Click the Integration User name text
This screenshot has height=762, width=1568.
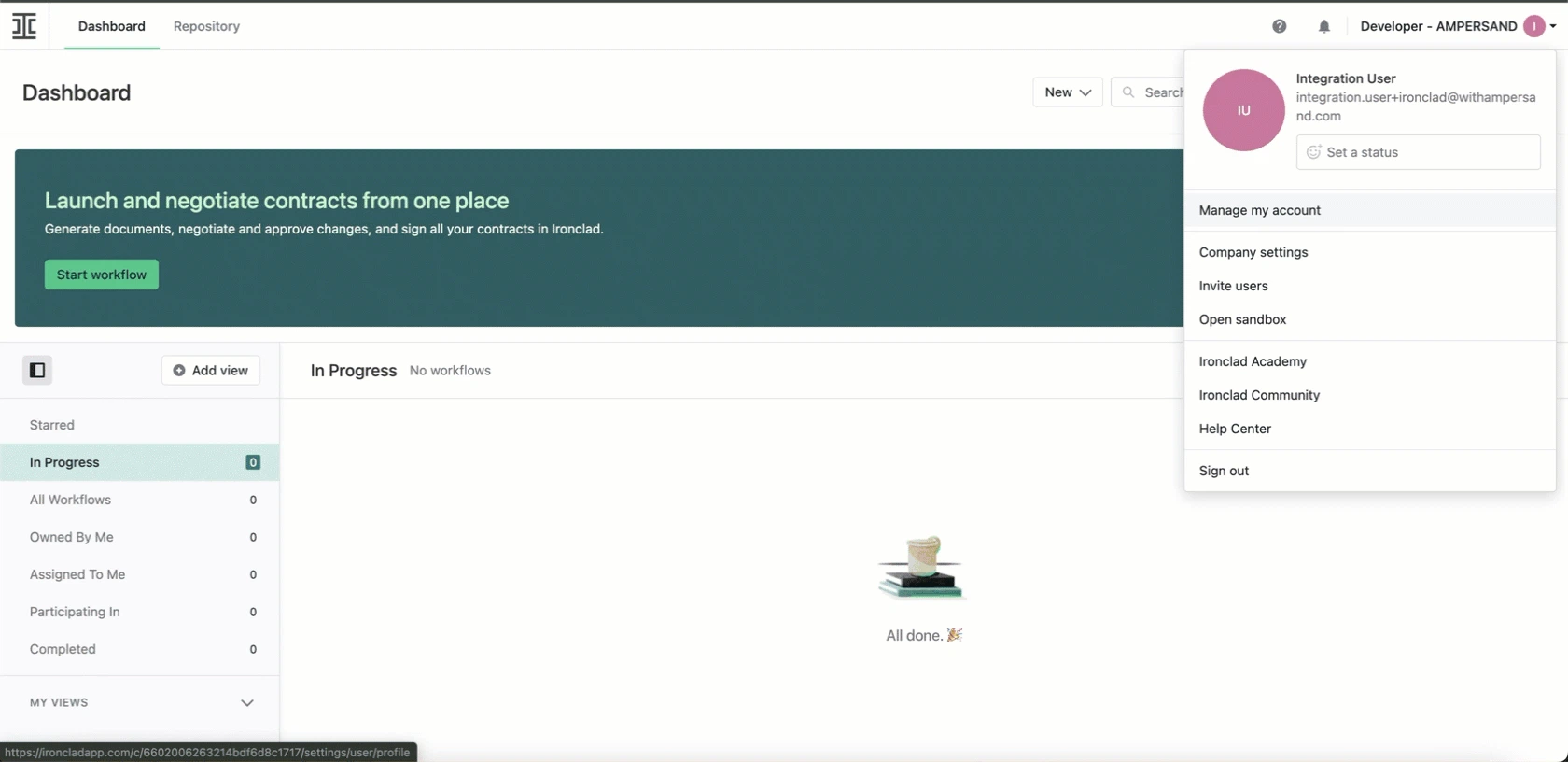click(x=1346, y=78)
